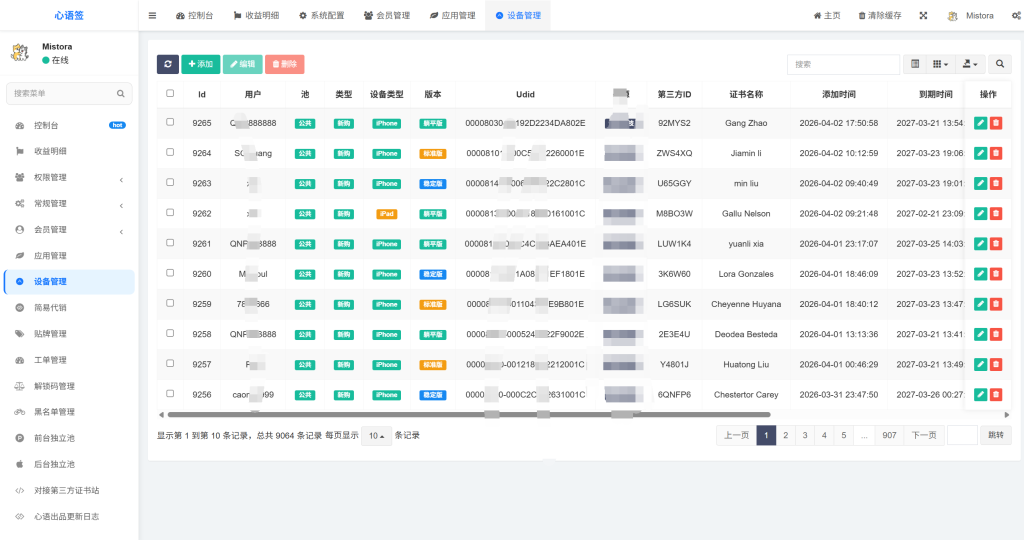Switch to the 系统配置 top tab
1024x540 pixels.
point(322,16)
